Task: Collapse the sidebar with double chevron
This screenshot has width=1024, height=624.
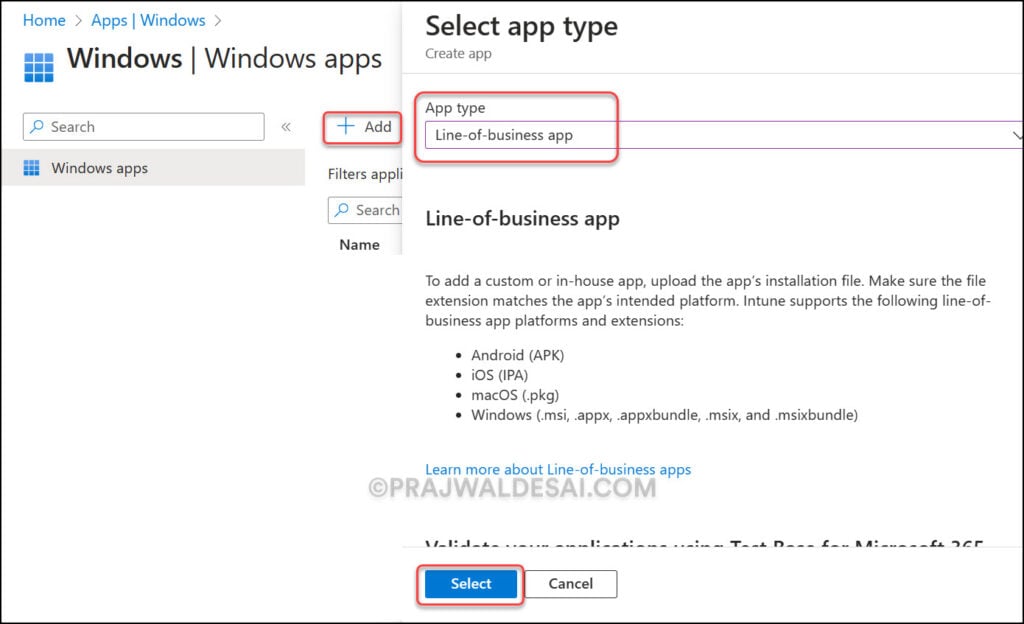Action: [x=286, y=127]
